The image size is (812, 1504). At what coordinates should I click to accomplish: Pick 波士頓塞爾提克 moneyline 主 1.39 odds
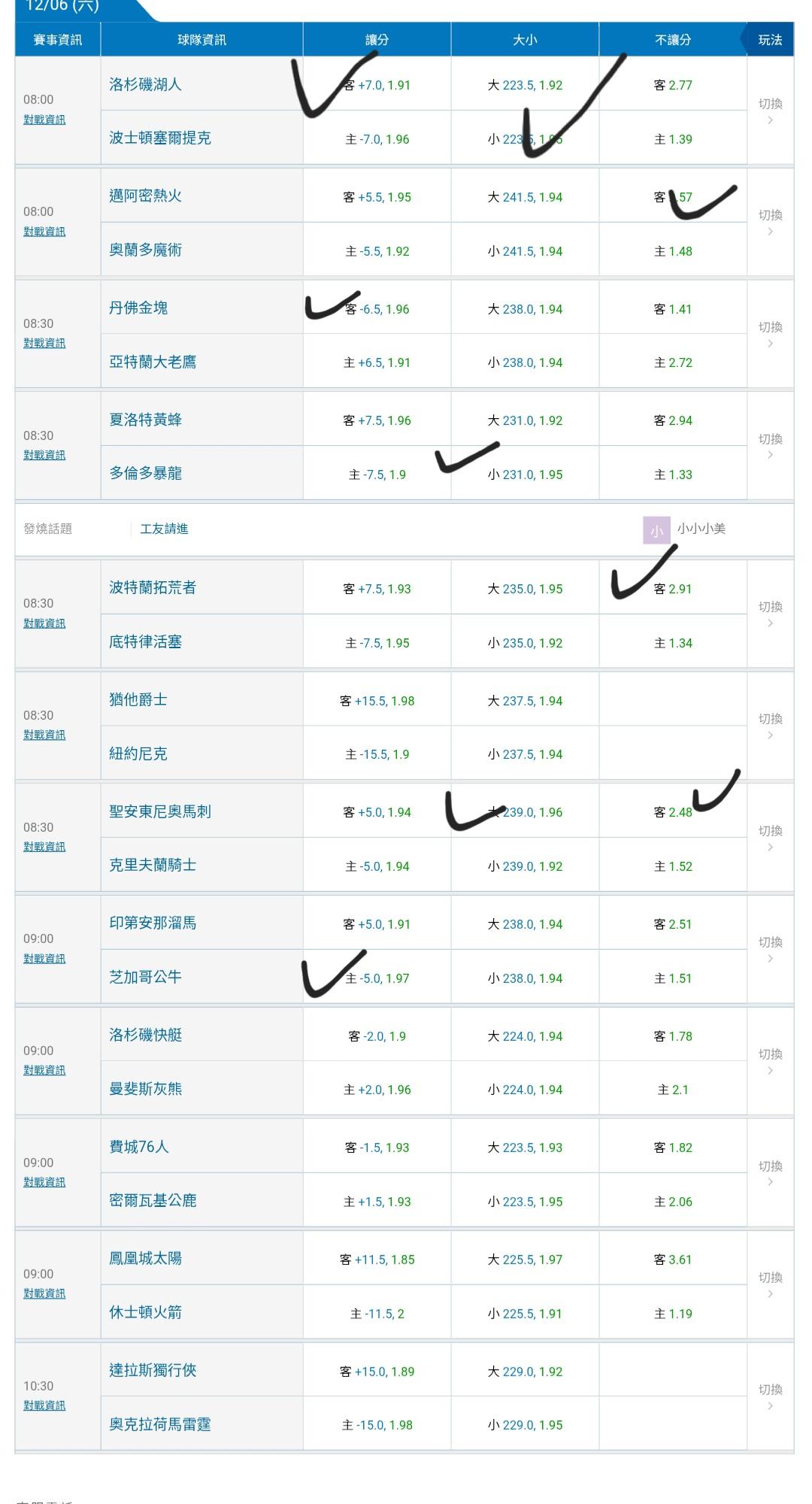(673, 139)
